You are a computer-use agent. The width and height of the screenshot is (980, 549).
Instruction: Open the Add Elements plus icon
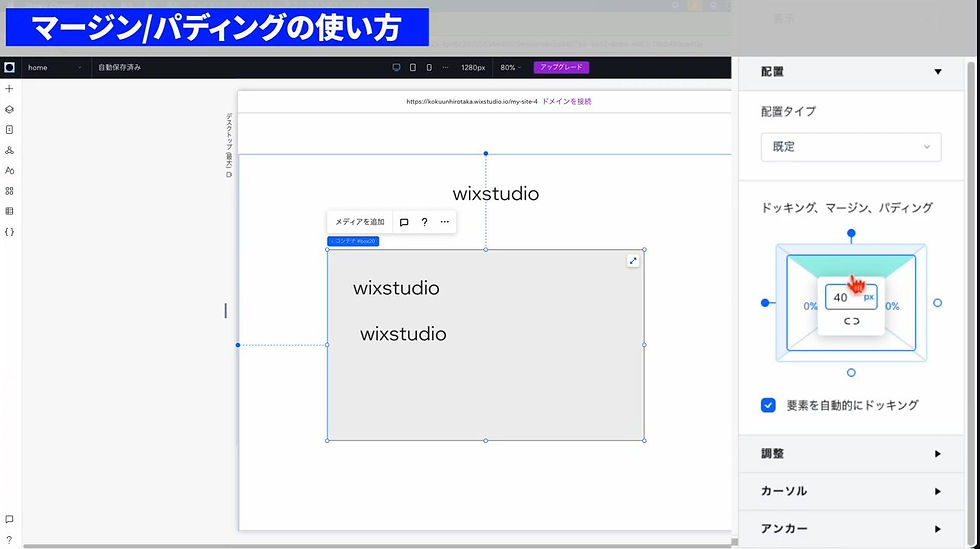(x=9, y=89)
